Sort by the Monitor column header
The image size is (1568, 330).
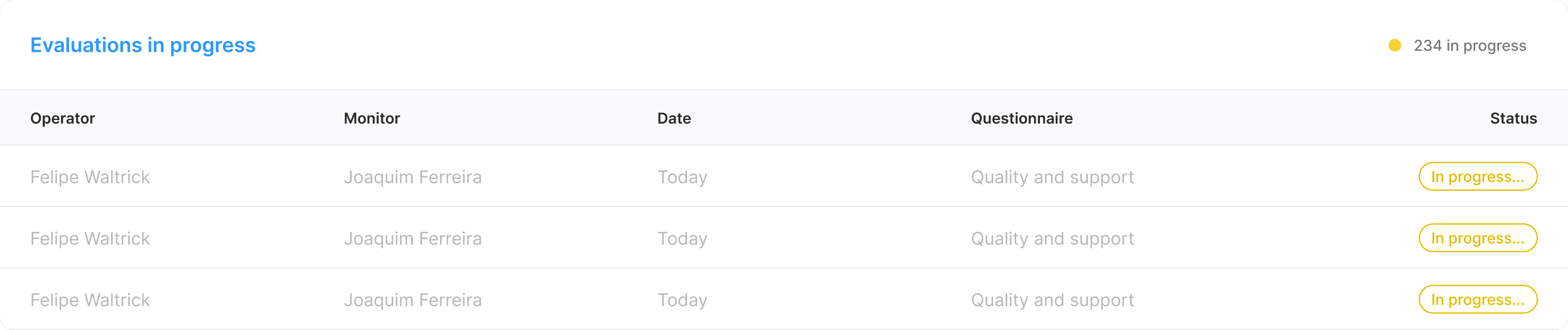[x=372, y=118]
